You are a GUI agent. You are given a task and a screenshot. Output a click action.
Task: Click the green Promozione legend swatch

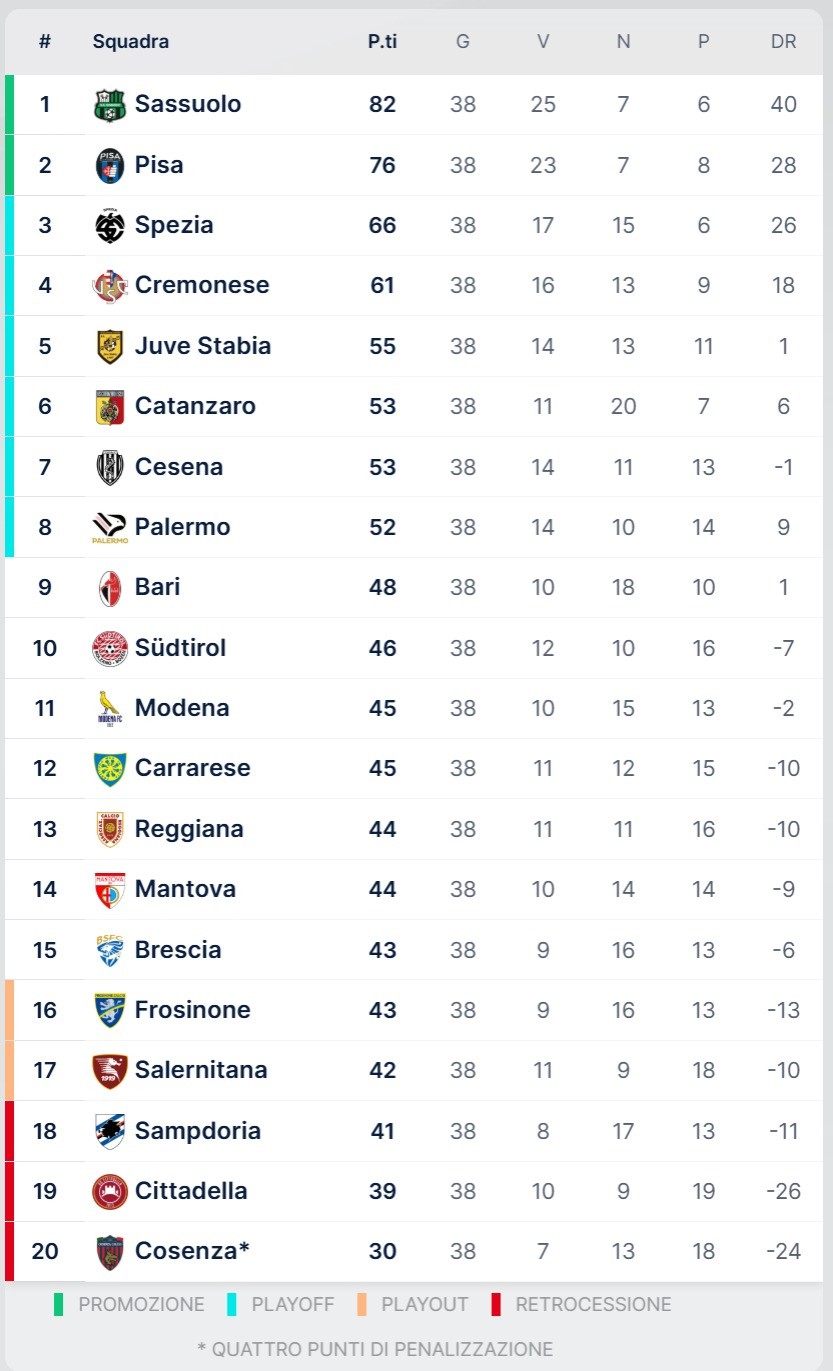pyautogui.click(x=58, y=1304)
